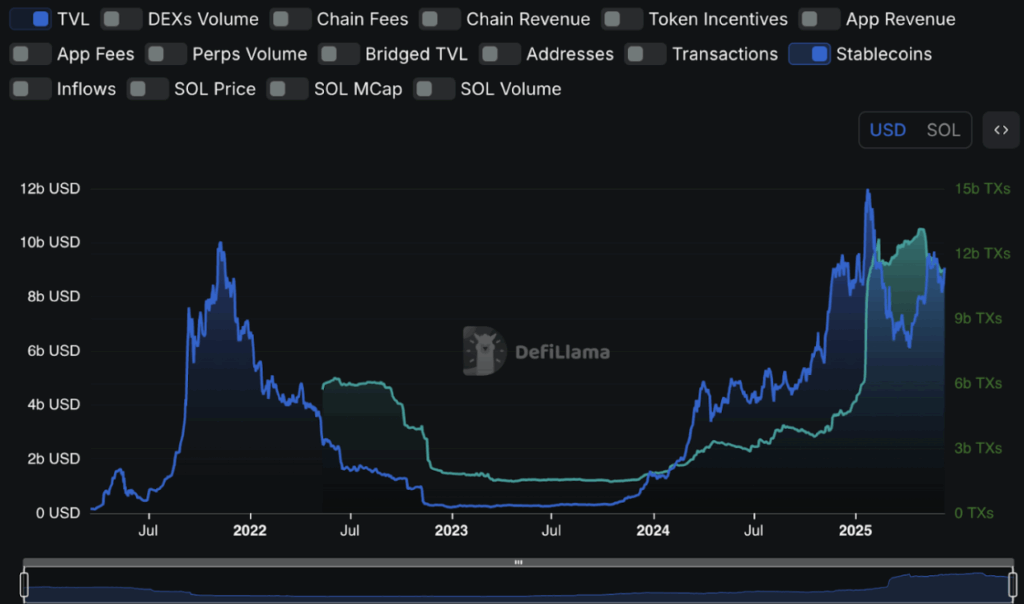Screen dimensions: 1024x604
Task: Turn on the Transactions toggle
Action: [x=646, y=54]
